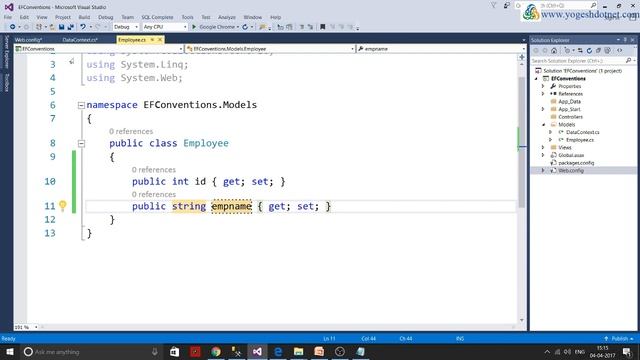Click the Home icon in Solution Explorer
Screen dimensions: 640x360
[x=554, y=51]
